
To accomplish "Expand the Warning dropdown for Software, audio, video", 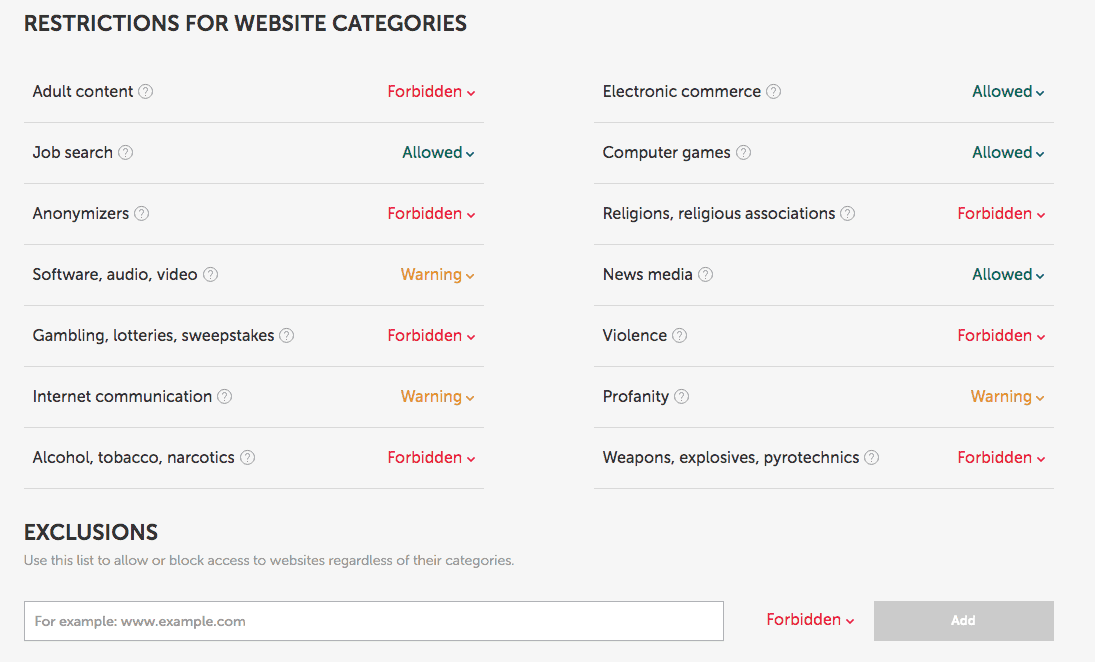I will tap(437, 274).
